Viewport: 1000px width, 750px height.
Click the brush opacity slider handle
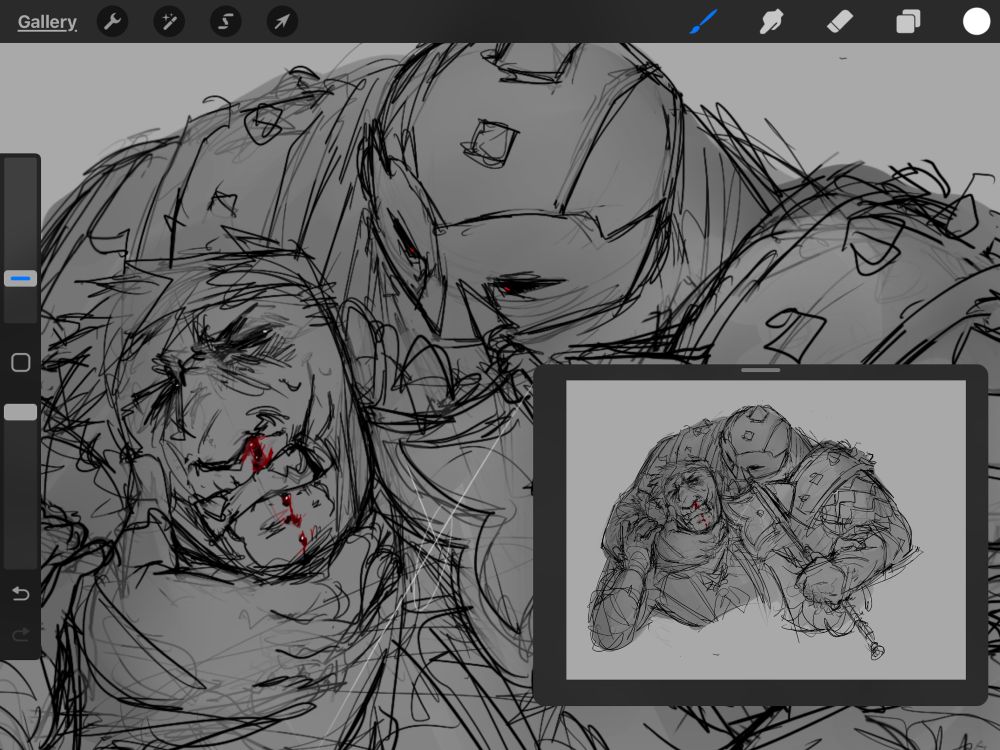pyautogui.click(x=20, y=413)
